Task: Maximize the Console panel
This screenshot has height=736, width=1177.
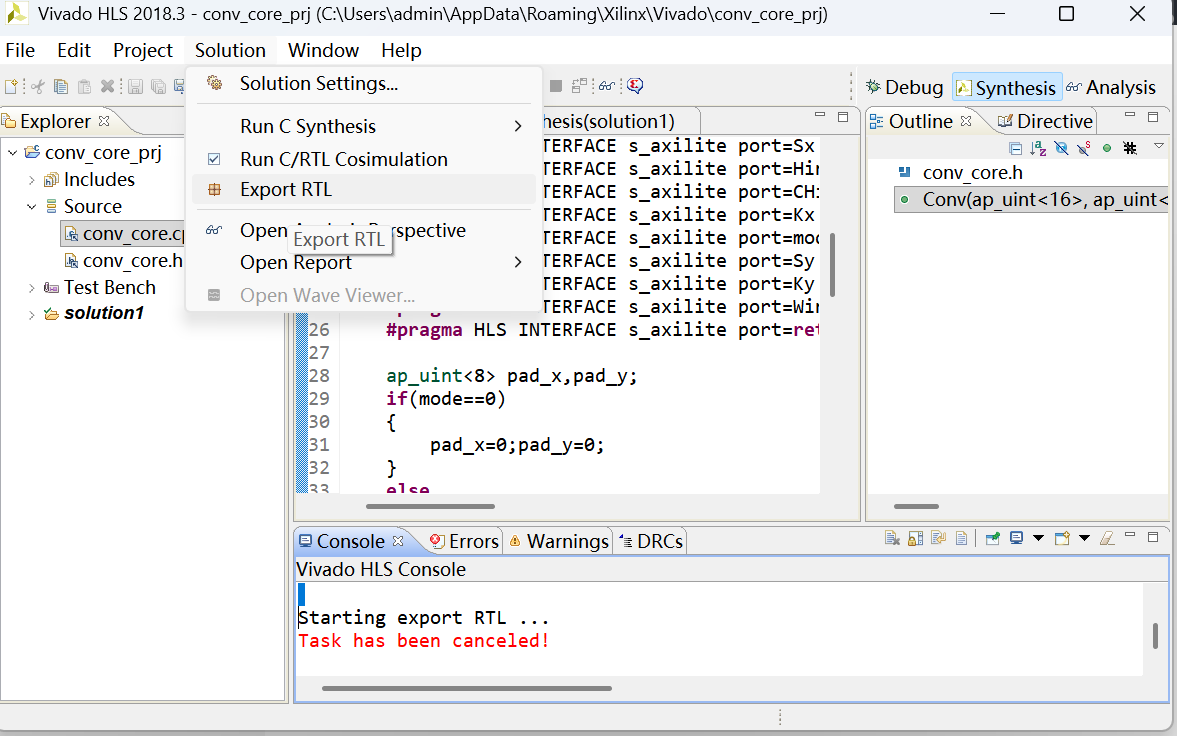Action: pyautogui.click(x=1153, y=537)
